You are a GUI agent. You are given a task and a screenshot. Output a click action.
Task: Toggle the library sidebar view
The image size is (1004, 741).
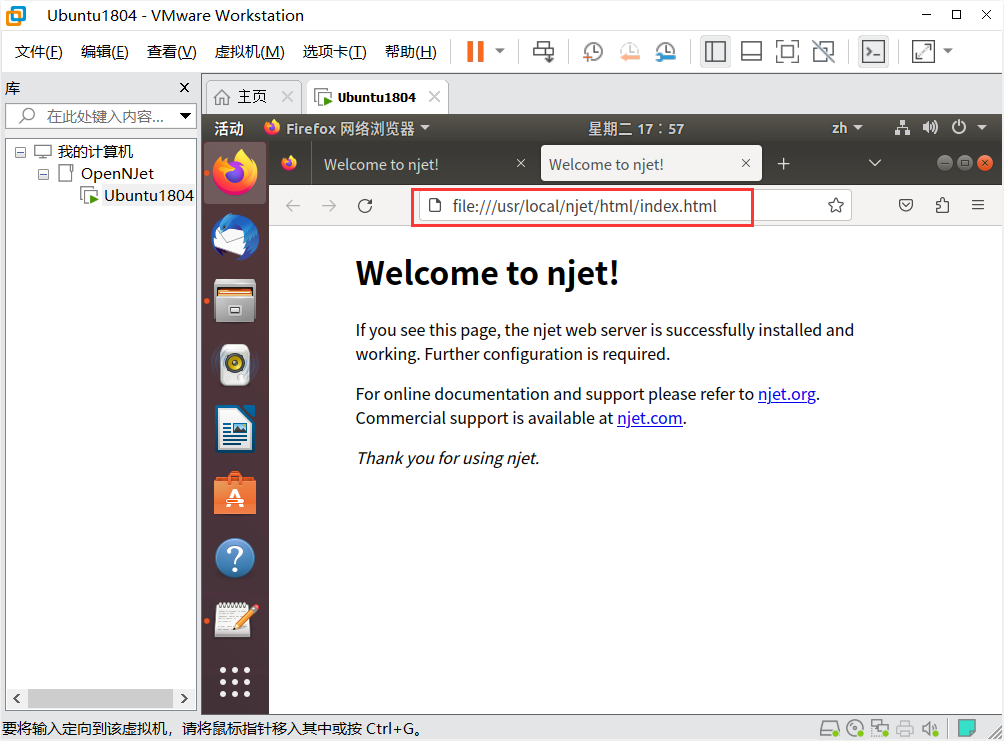click(x=715, y=51)
